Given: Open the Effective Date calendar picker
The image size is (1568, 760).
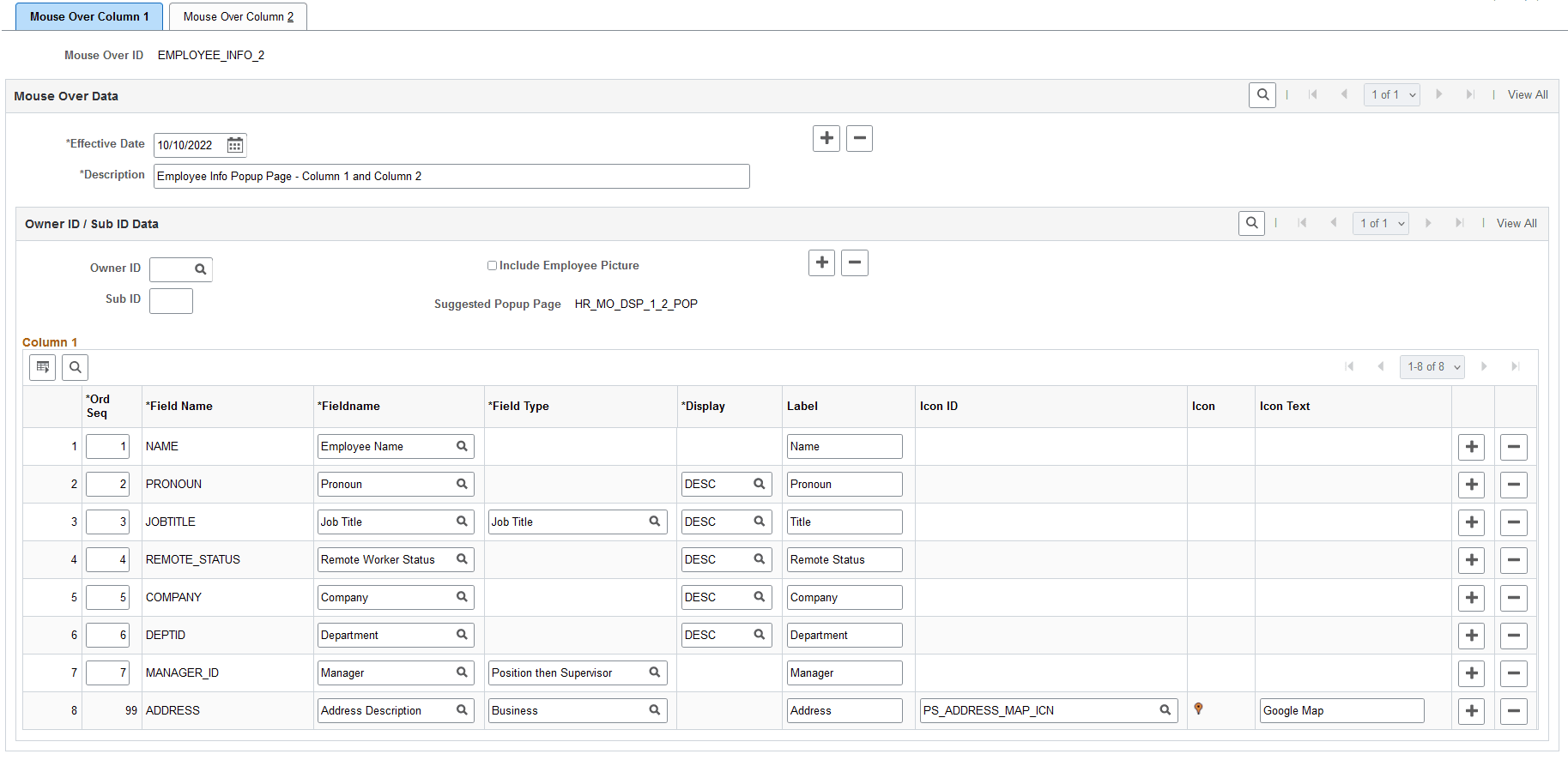Looking at the screenshot, I should coord(234,145).
